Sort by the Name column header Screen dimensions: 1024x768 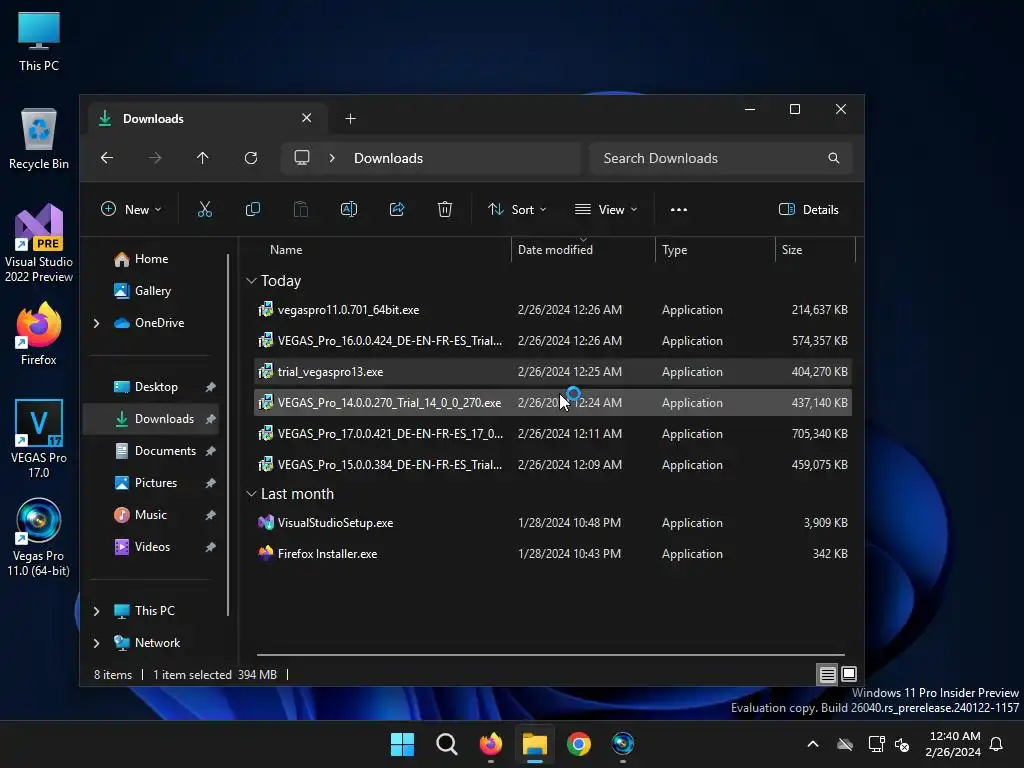[x=382, y=250]
